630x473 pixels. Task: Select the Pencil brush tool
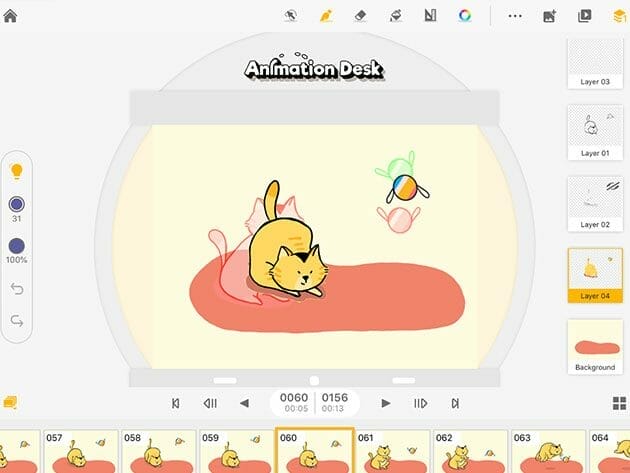pos(325,16)
